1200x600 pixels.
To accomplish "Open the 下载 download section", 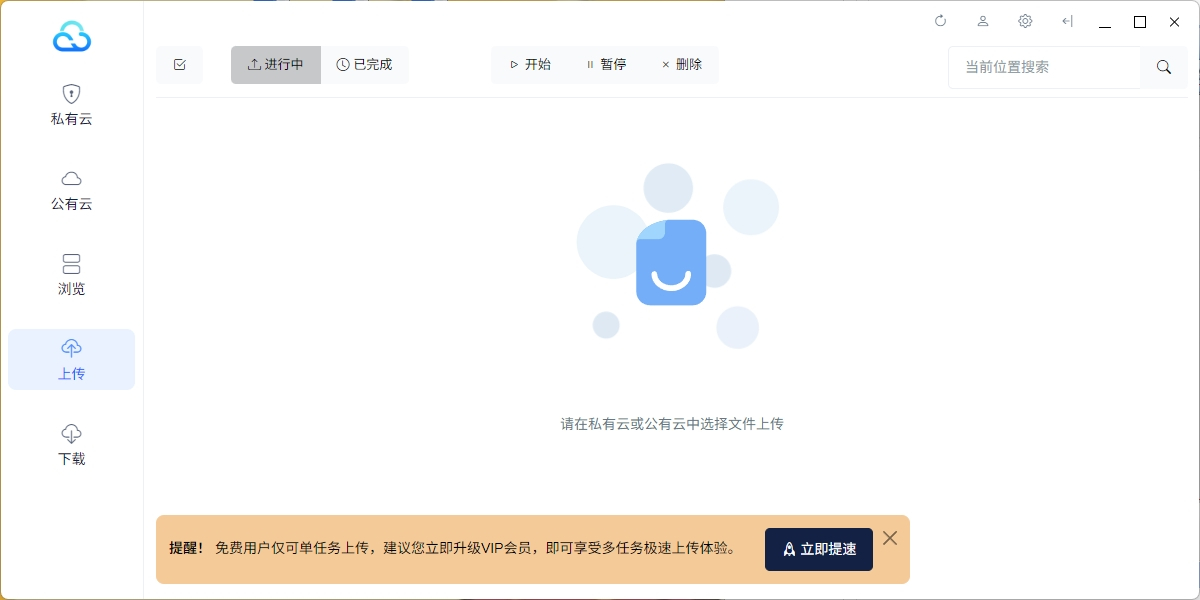I will point(71,445).
